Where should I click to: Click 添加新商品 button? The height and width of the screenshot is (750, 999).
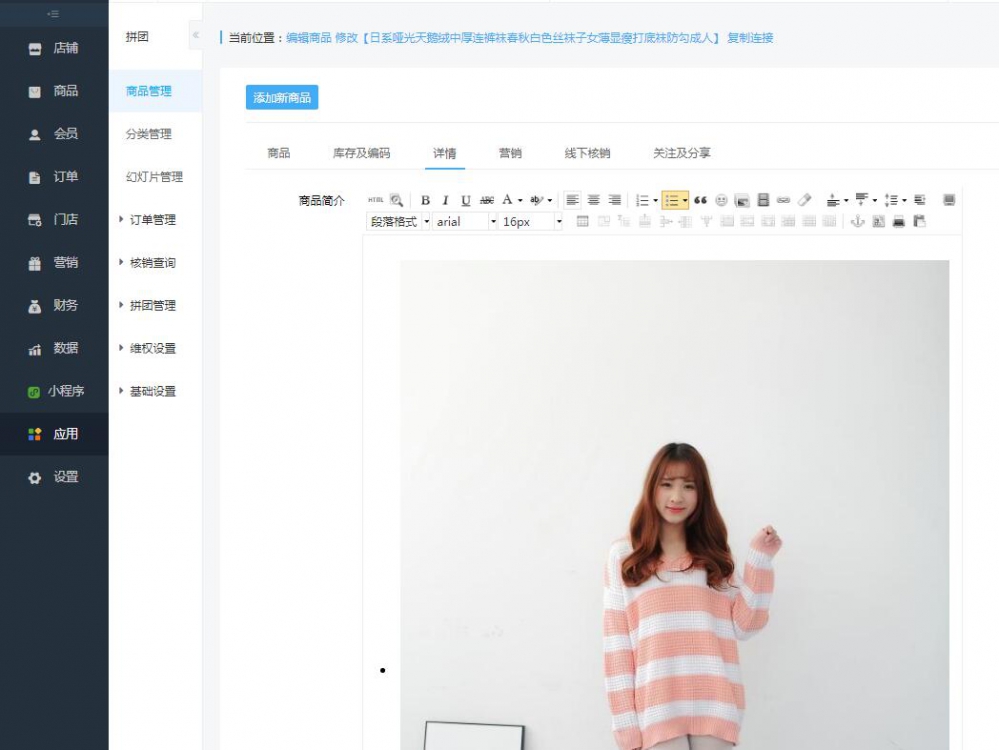[282, 97]
